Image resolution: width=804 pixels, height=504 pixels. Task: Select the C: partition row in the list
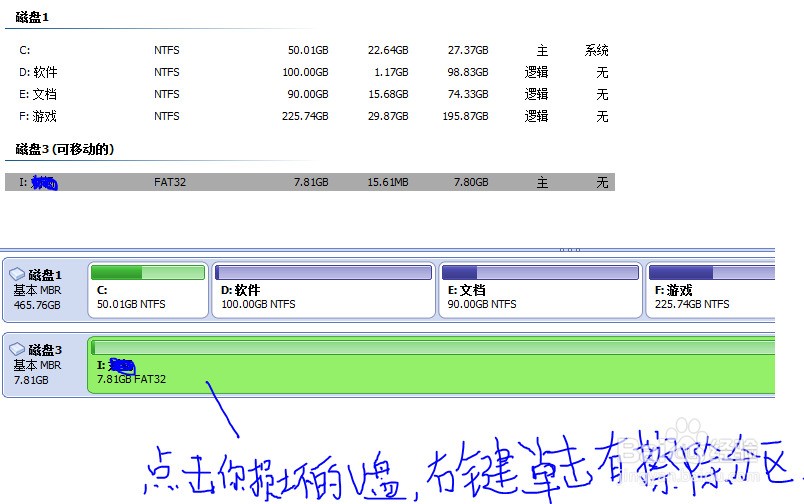point(310,50)
